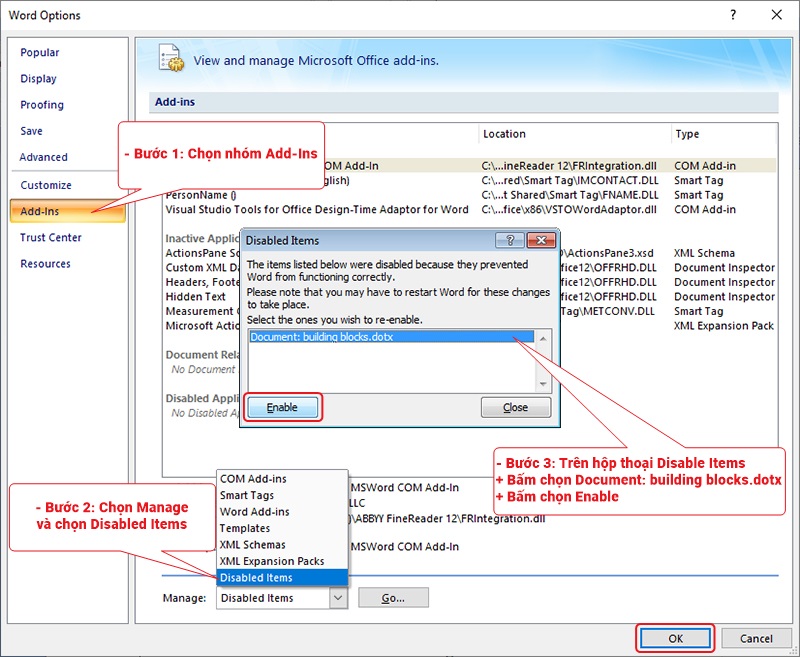Image resolution: width=800 pixels, height=657 pixels.
Task: Switch to the Display options category
Action: tap(38, 79)
